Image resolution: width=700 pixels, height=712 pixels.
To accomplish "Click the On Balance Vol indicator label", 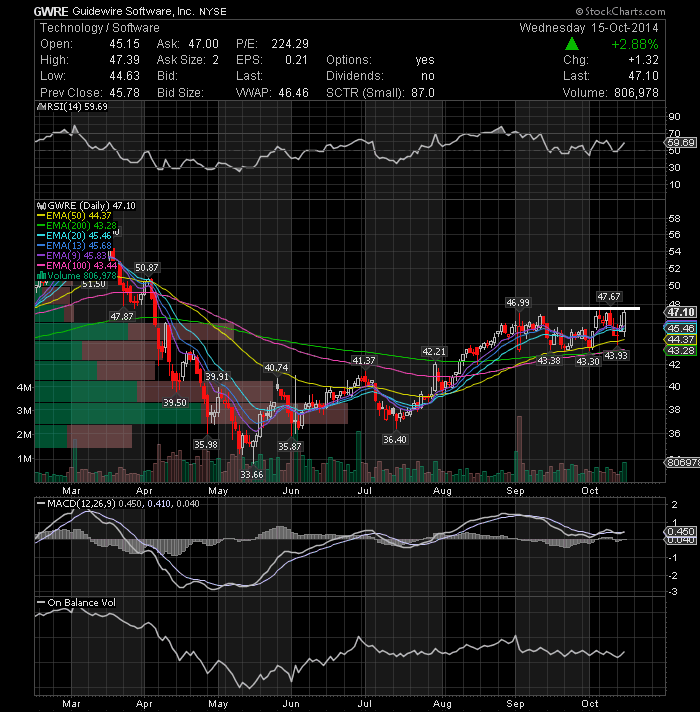I will [x=81, y=603].
